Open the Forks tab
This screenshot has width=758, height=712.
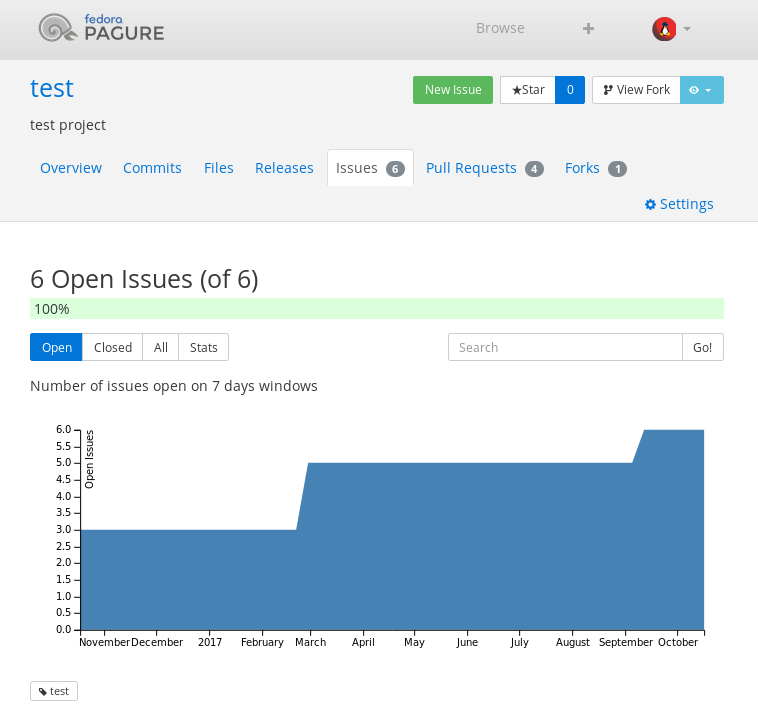596,168
